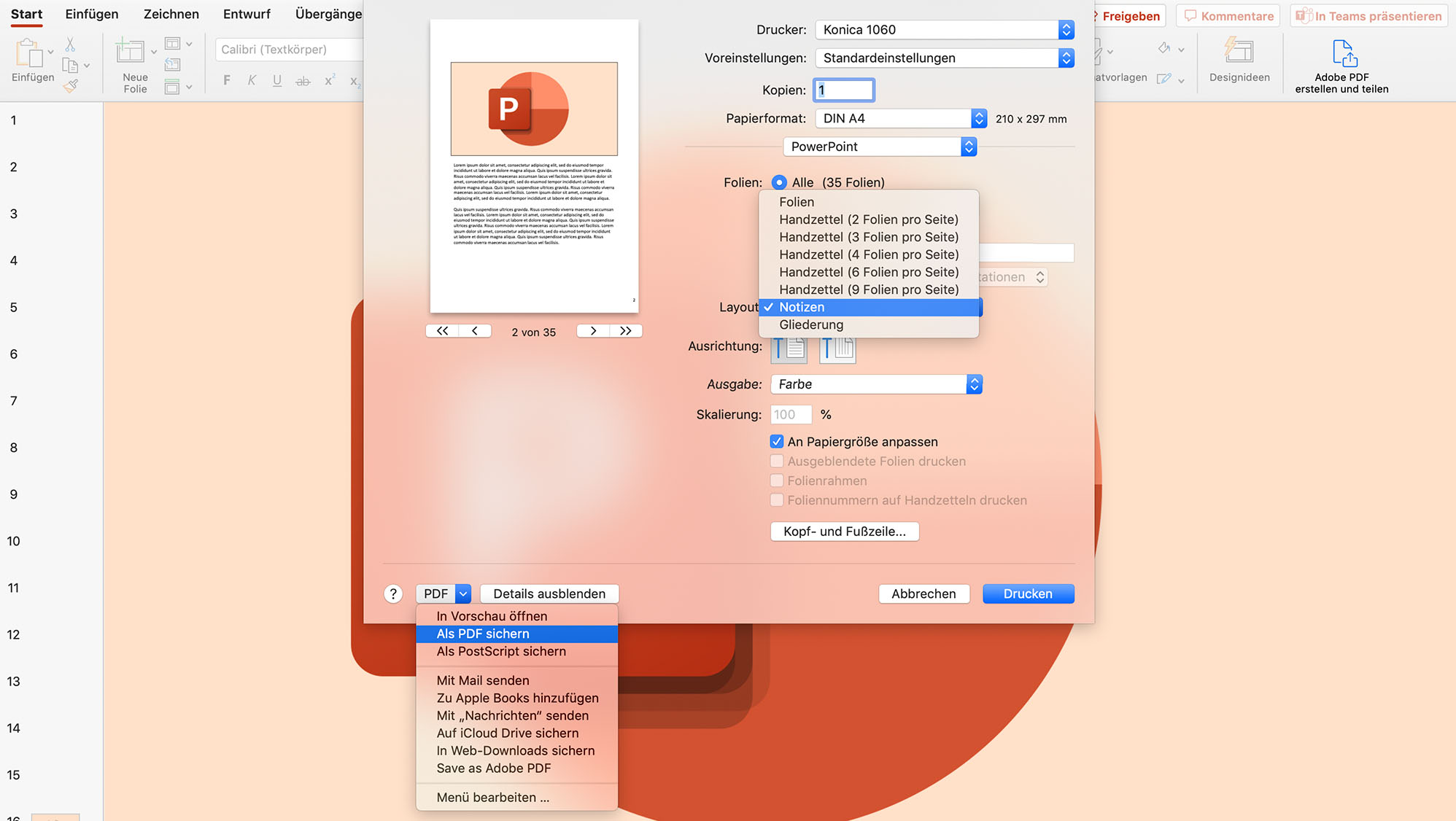Choose Handzettel (3 Folien pro Seite)

tap(869, 237)
